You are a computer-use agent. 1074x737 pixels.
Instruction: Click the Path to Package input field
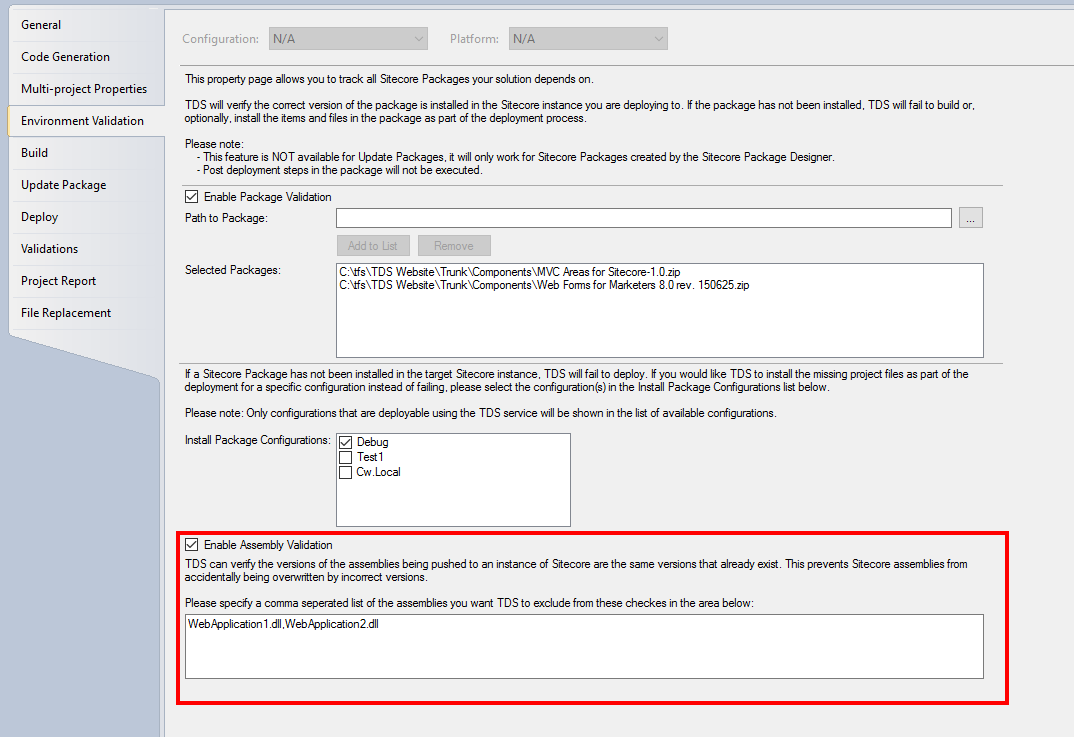click(x=643, y=218)
